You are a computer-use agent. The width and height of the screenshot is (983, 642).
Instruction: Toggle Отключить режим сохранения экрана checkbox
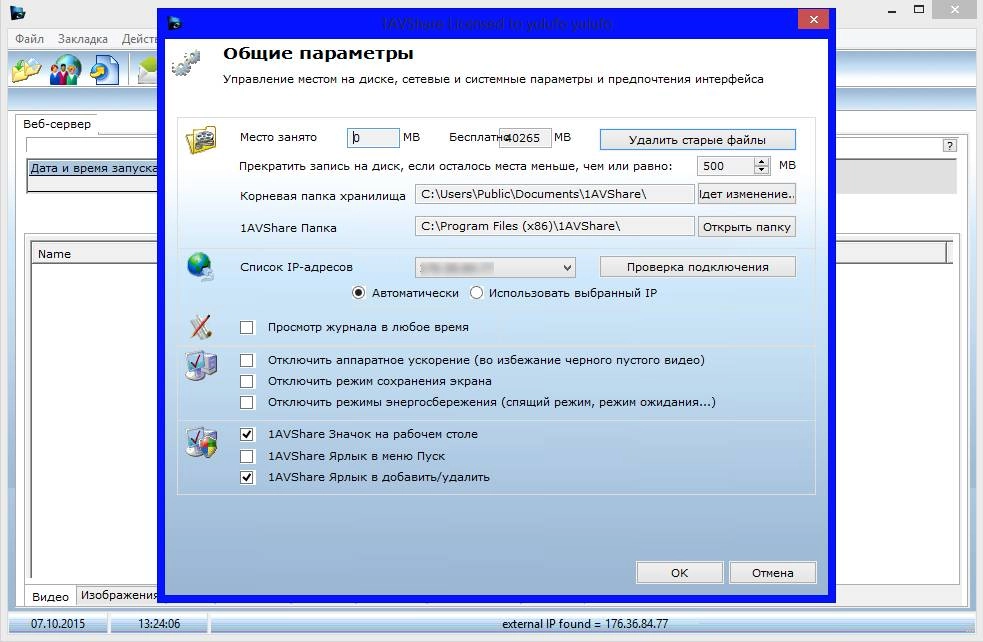[247, 381]
